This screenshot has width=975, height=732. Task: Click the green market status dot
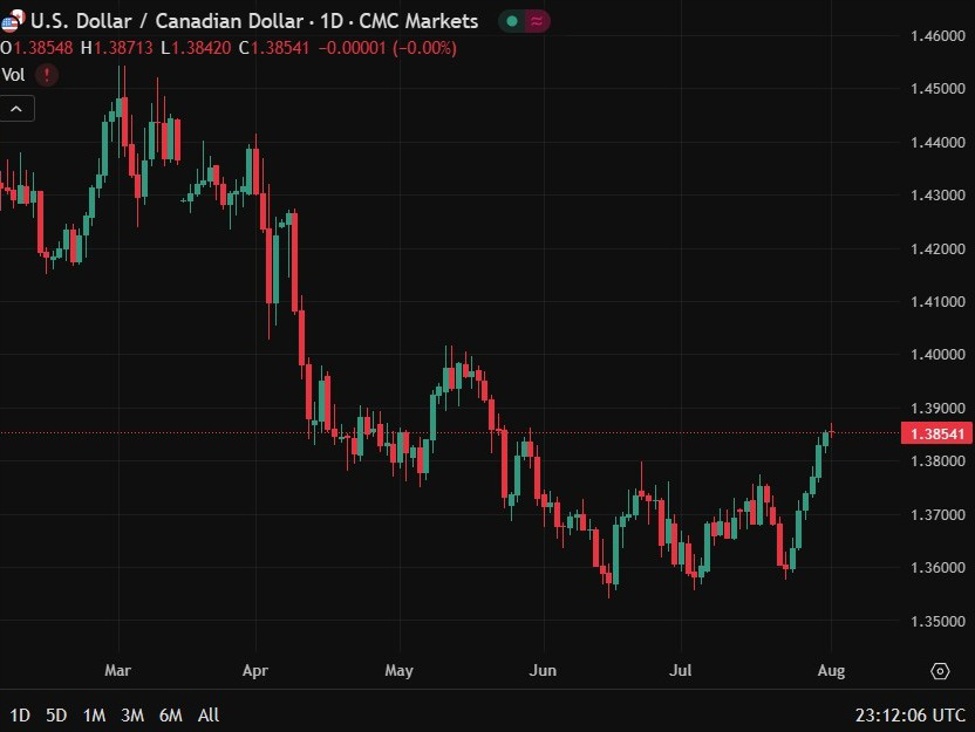(x=512, y=21)
